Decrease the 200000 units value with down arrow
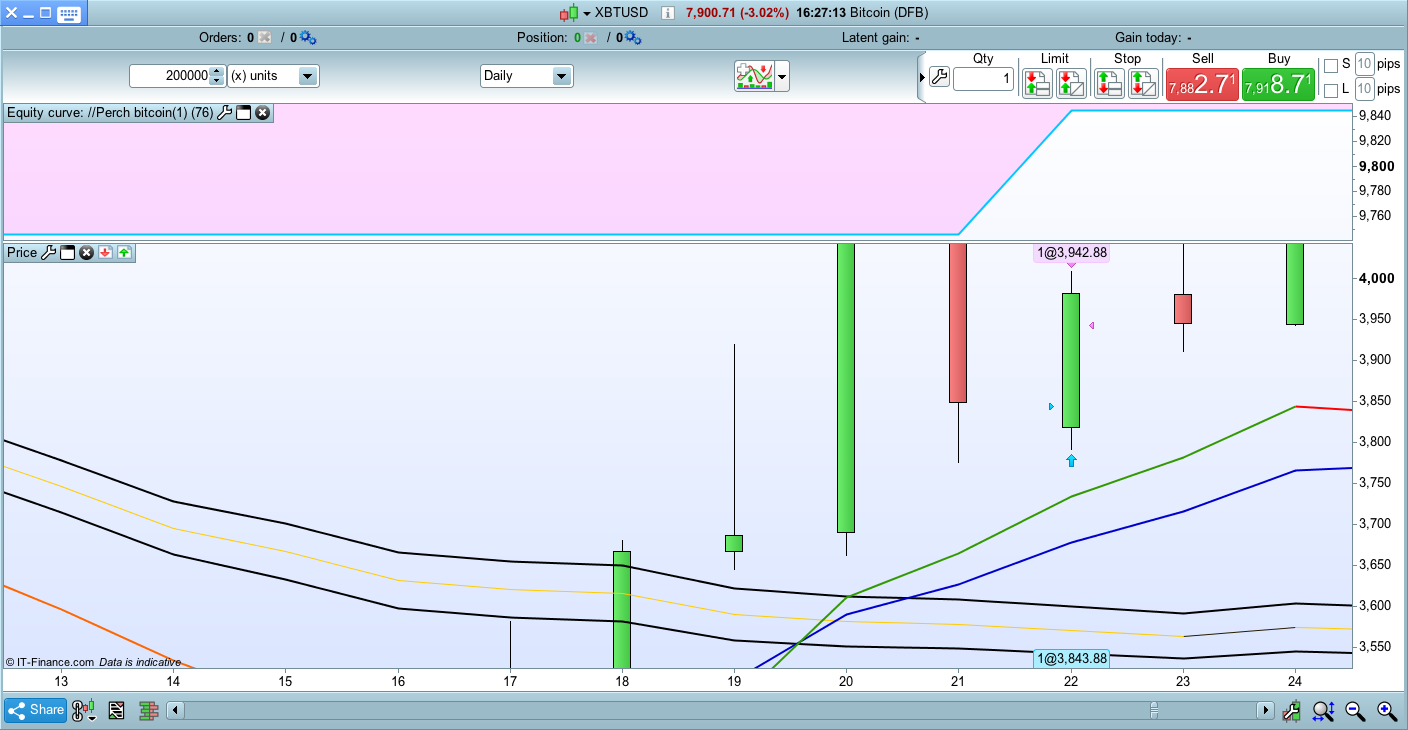 (217, 82)
